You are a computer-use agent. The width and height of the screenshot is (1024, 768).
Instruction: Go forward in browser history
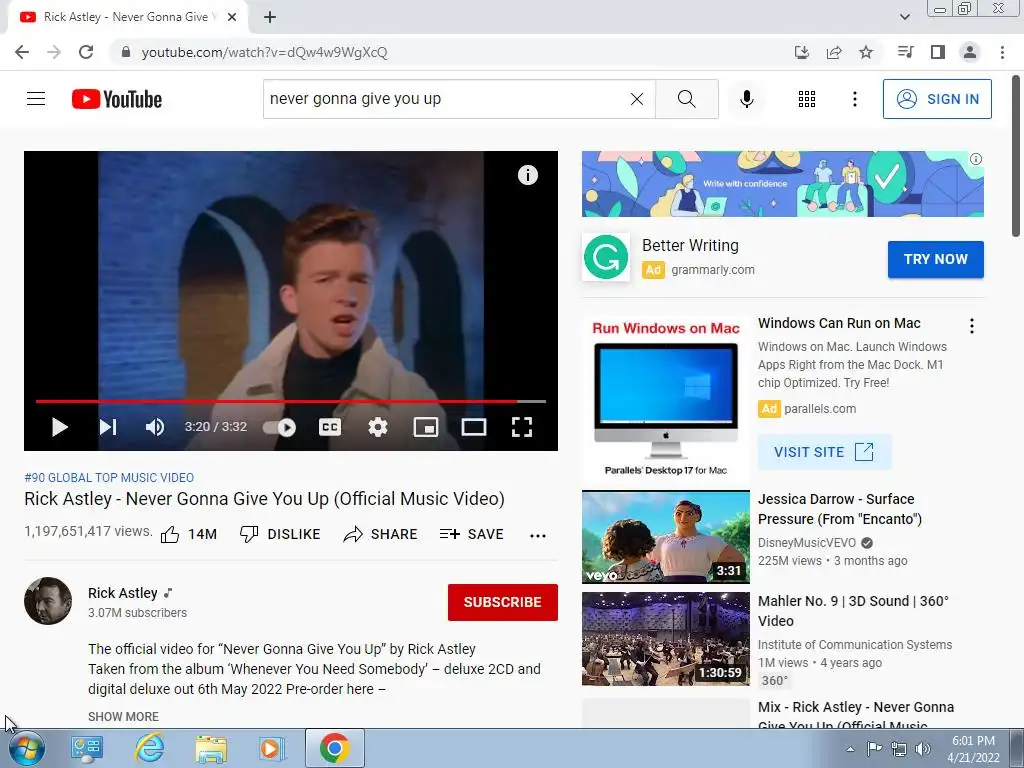tap(54, 52)
